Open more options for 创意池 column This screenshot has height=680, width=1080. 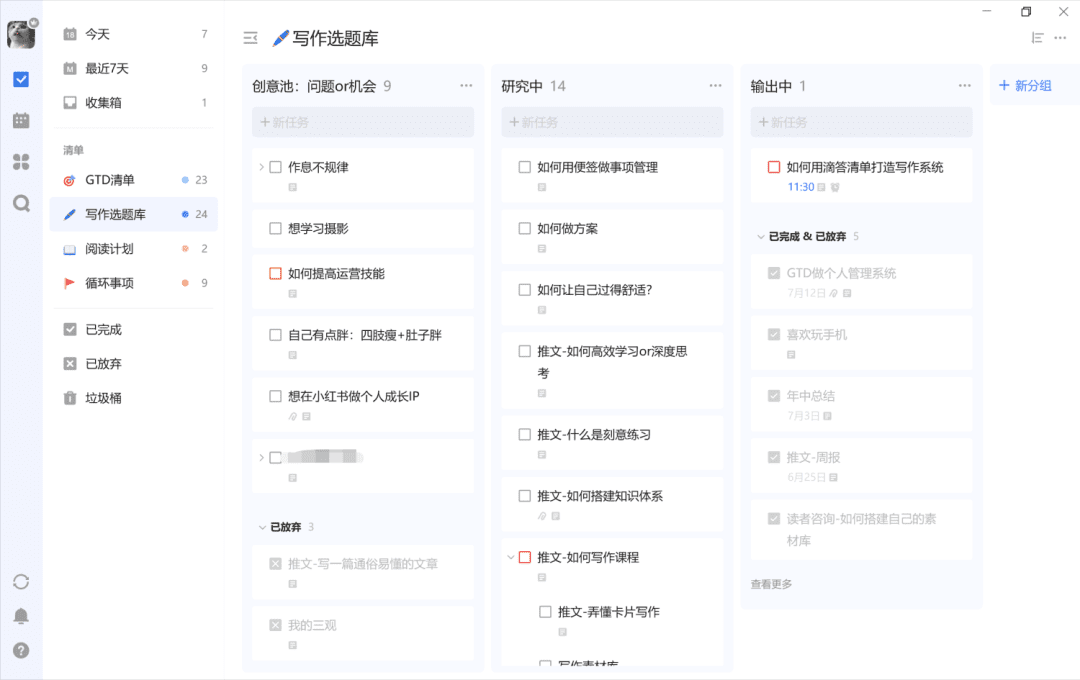pos(466,86)
